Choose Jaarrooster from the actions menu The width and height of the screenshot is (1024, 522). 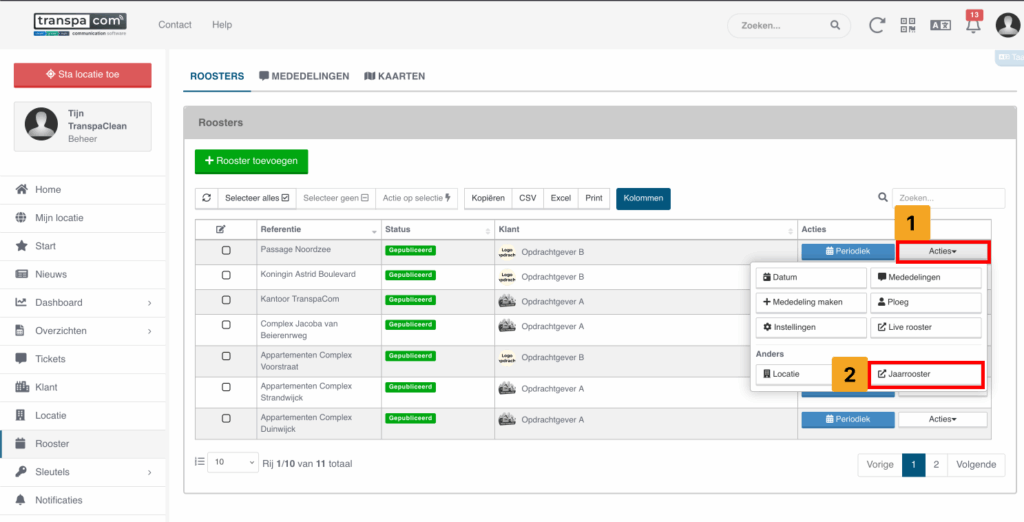(x=925, y=375)
